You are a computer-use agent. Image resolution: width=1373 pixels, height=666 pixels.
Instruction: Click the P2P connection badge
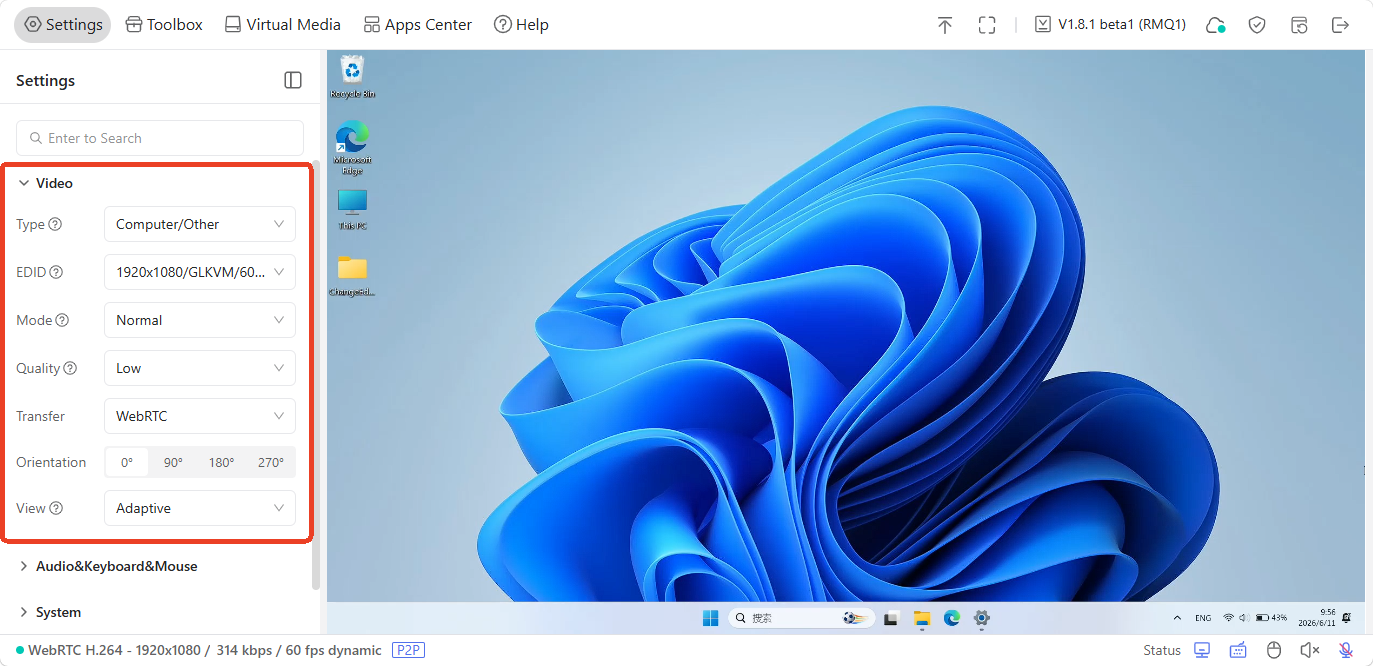click(408, 650)
